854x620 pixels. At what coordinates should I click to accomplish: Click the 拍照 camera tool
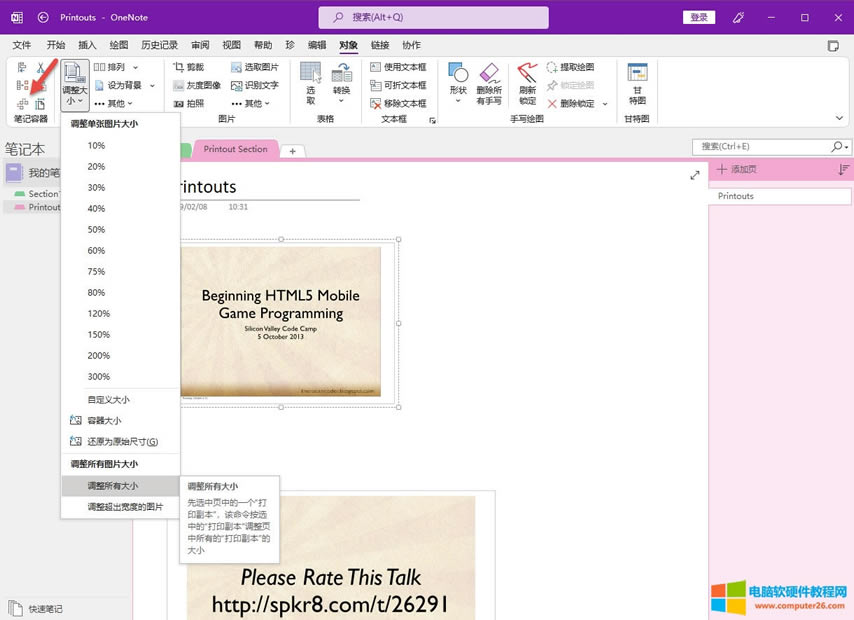click(189, 103)
